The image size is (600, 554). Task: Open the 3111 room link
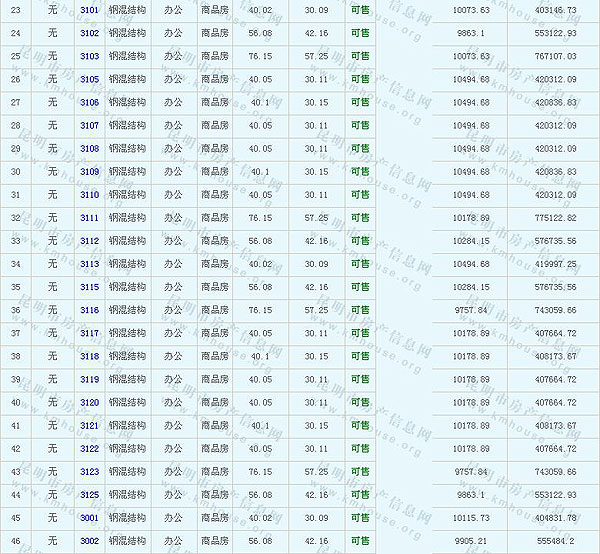coord(89,217)
